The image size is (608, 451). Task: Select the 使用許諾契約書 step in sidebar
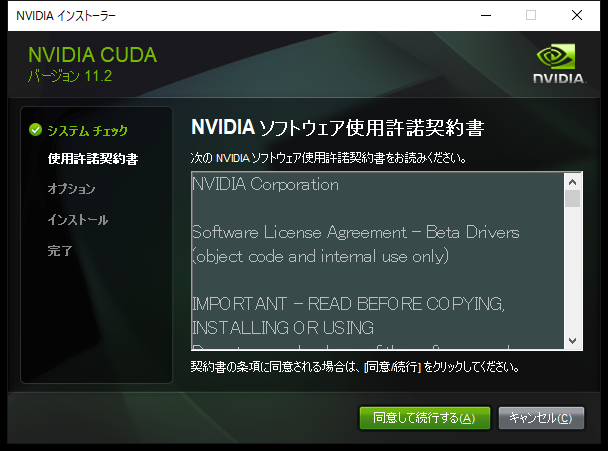tap(93, 158)
